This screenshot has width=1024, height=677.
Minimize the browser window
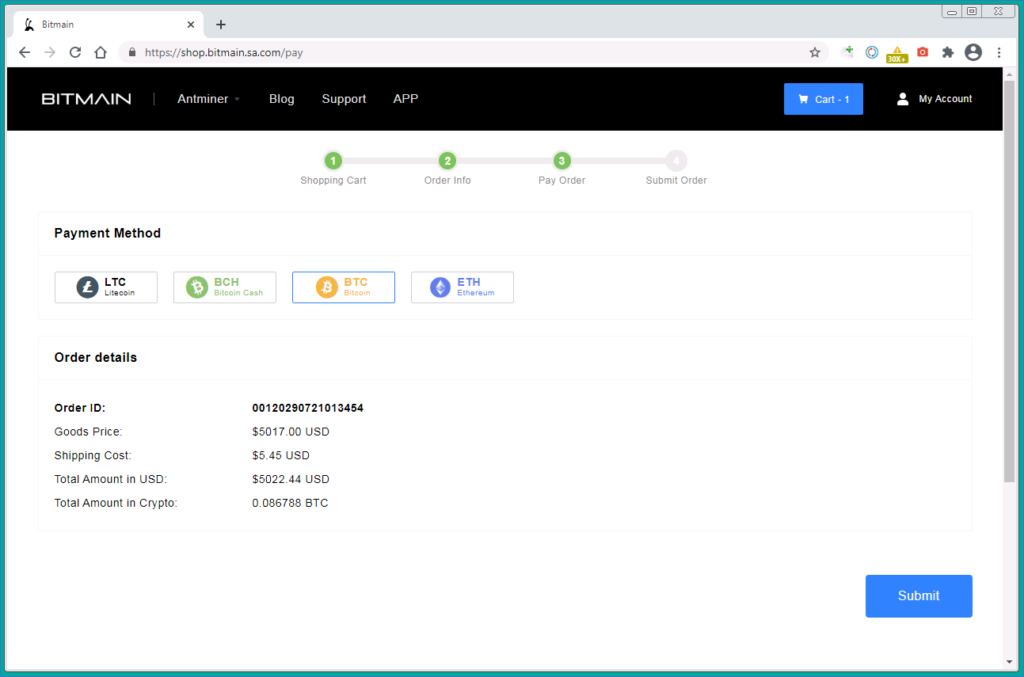952,11
